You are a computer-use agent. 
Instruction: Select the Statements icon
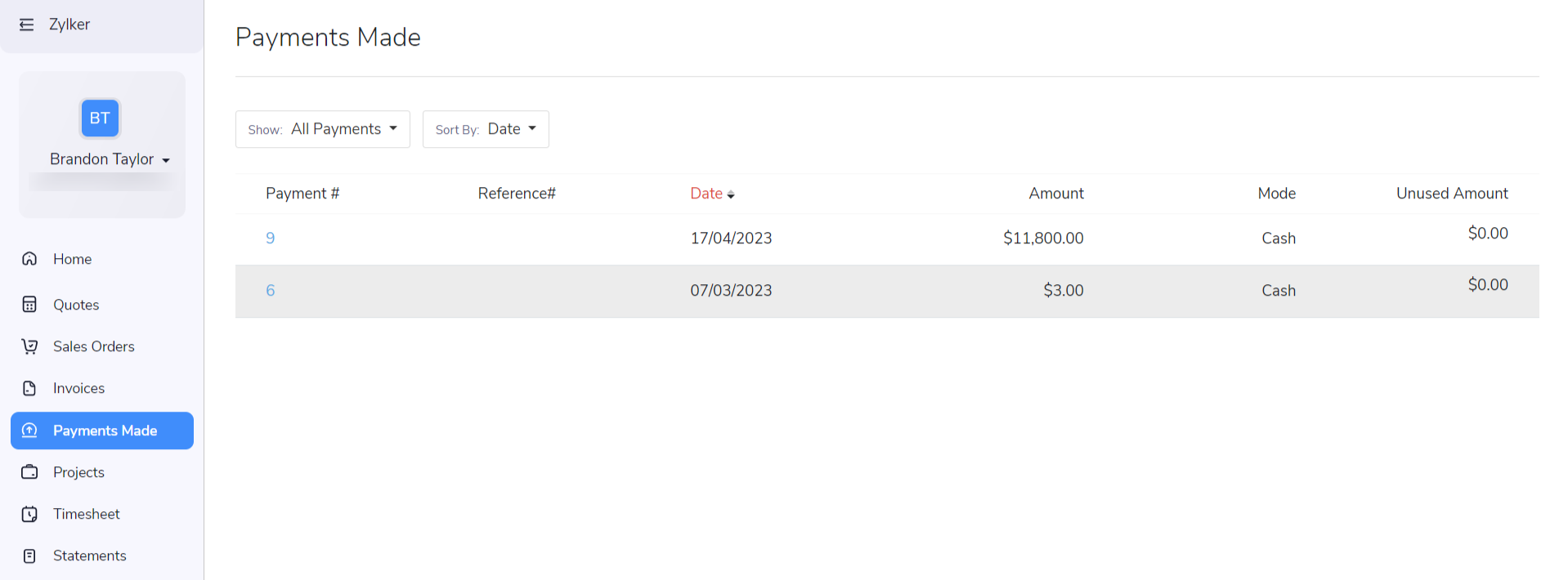(29, 555)
